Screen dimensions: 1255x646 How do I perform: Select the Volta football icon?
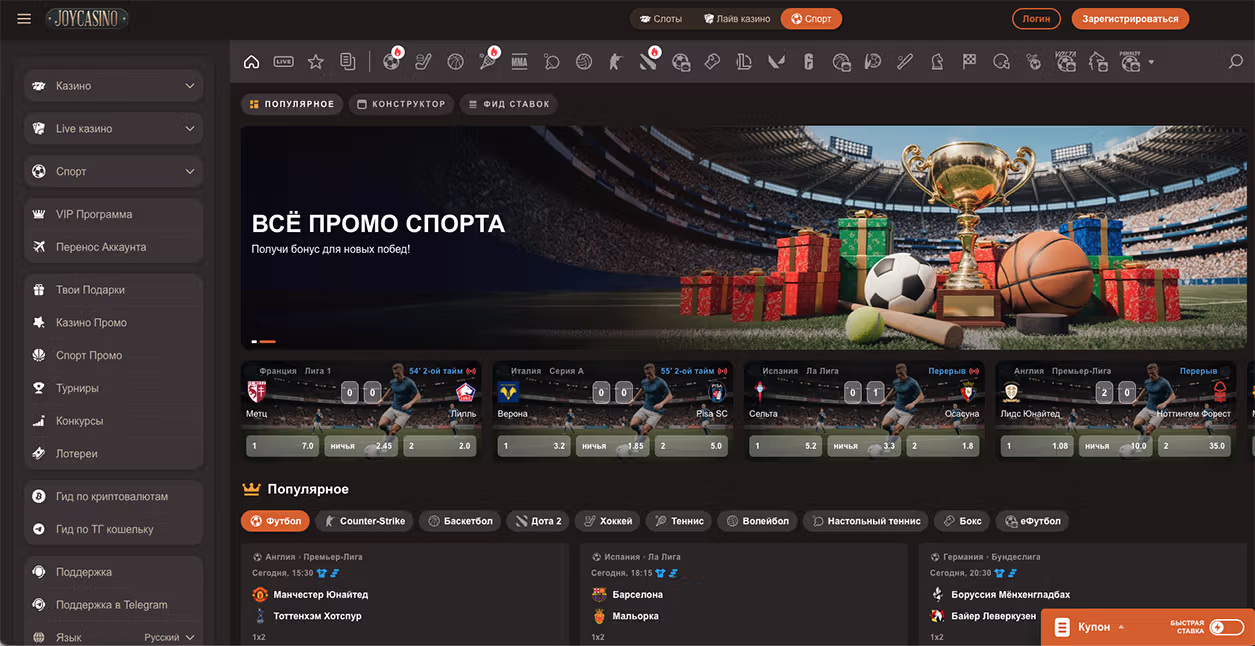pyautogui.click(x=1066, y=62)
